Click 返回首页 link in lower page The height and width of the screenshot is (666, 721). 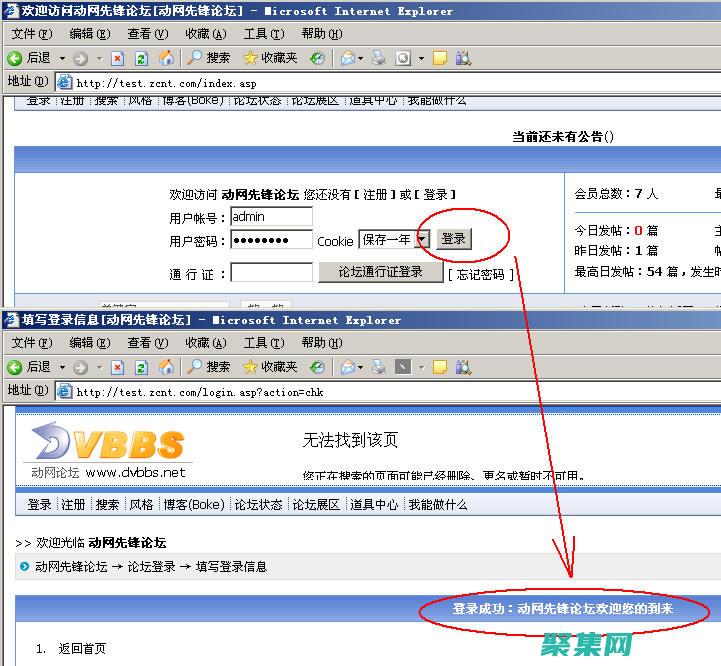(x=82, y=648)
